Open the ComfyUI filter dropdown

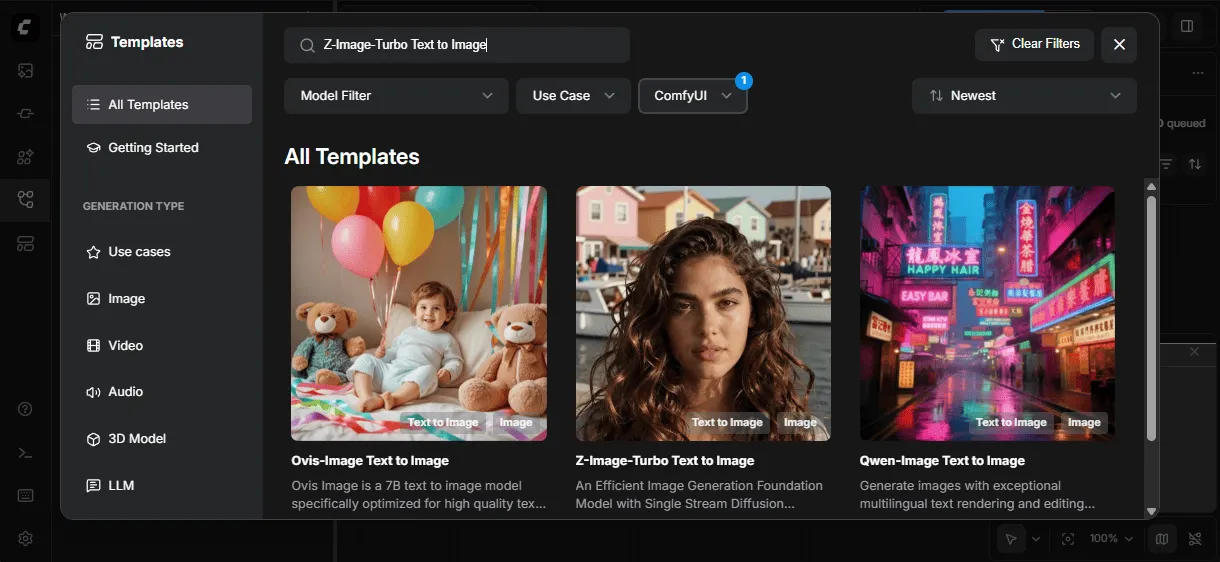pyautogui.click(x=693, y=96)
